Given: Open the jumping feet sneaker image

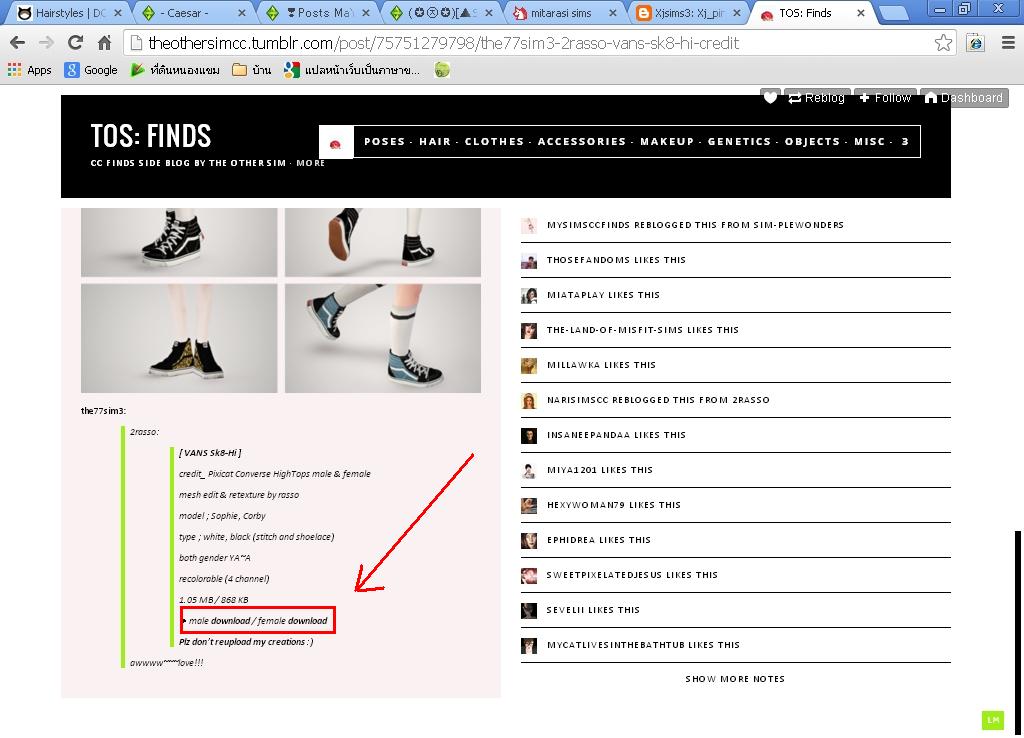Looking at the screenshot, I should [x=383, y=242].
